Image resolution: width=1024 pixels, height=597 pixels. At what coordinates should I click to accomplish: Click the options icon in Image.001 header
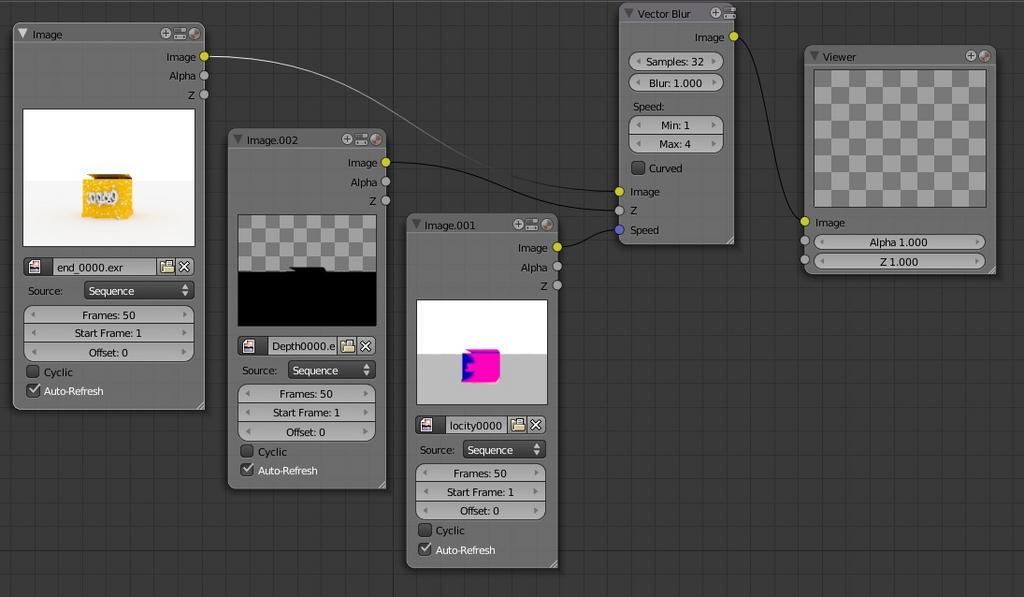pos(532,224)
